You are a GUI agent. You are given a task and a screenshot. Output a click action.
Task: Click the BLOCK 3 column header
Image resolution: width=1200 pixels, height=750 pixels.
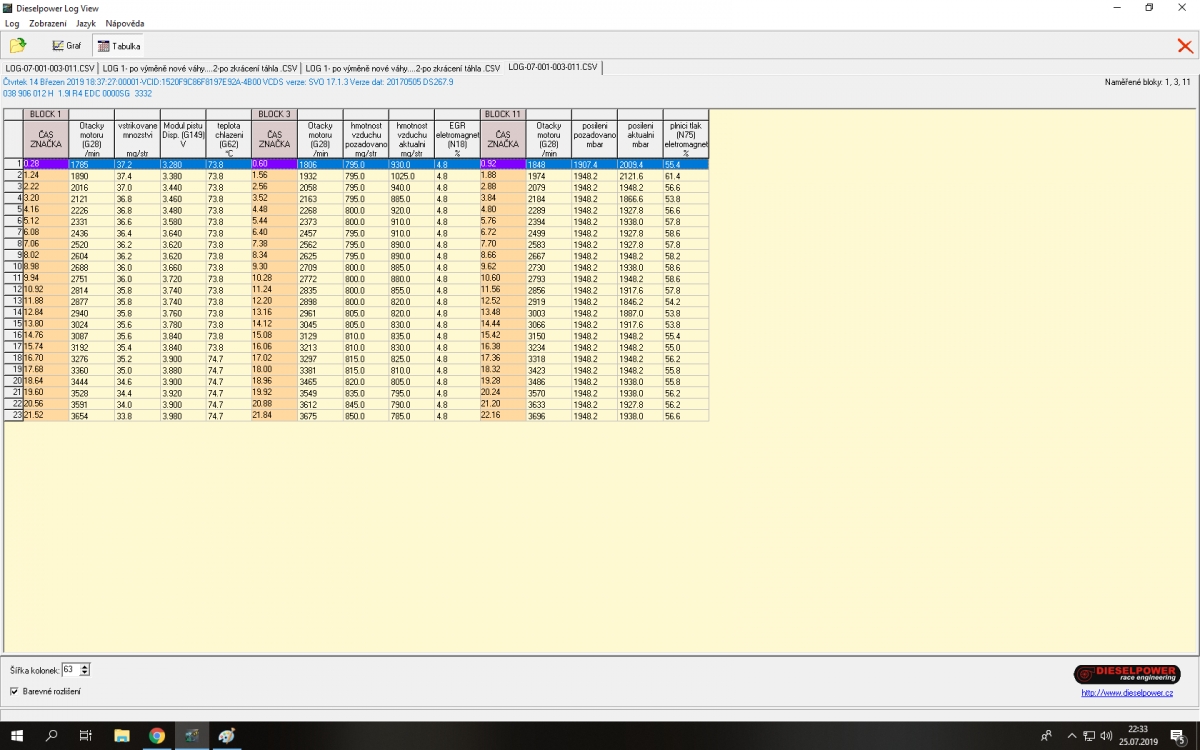coord(274,114)
